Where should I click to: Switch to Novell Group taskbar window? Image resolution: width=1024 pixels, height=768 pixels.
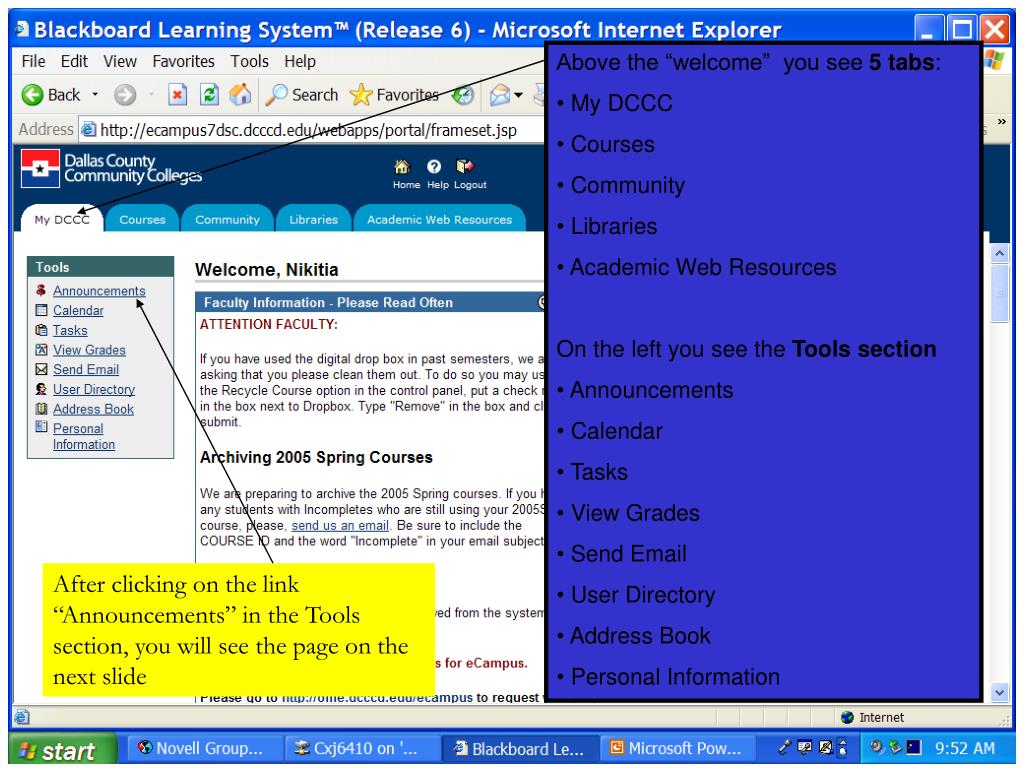[x=203, y=748]
